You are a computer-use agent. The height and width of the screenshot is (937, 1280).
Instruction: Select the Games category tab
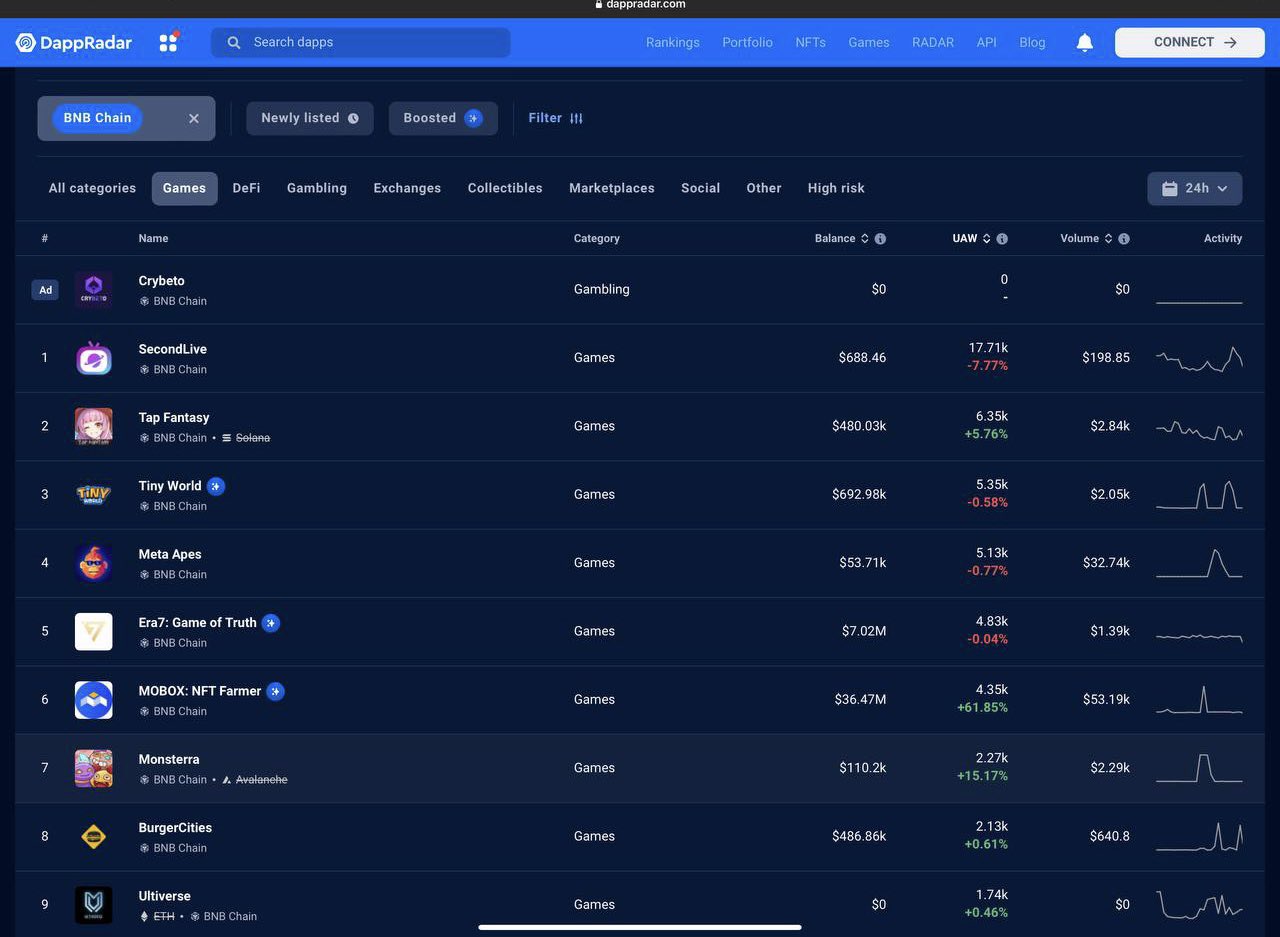[184, 188]
